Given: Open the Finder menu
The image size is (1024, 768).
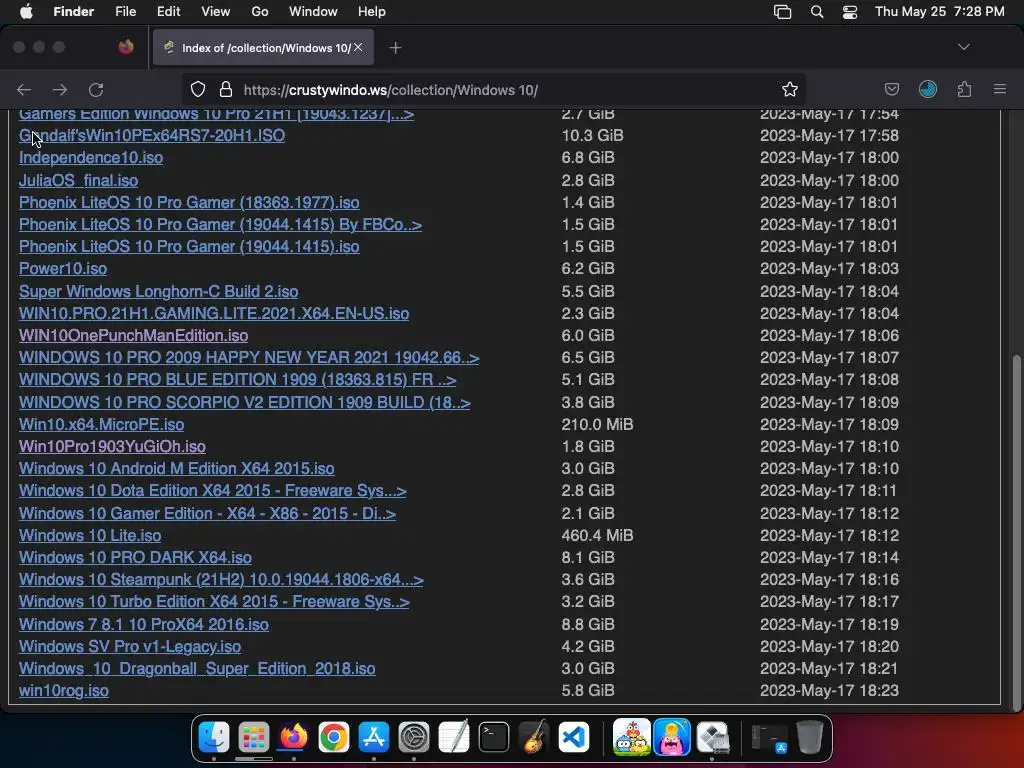Looking at the screenshot, I should click(x=73, y=12).
